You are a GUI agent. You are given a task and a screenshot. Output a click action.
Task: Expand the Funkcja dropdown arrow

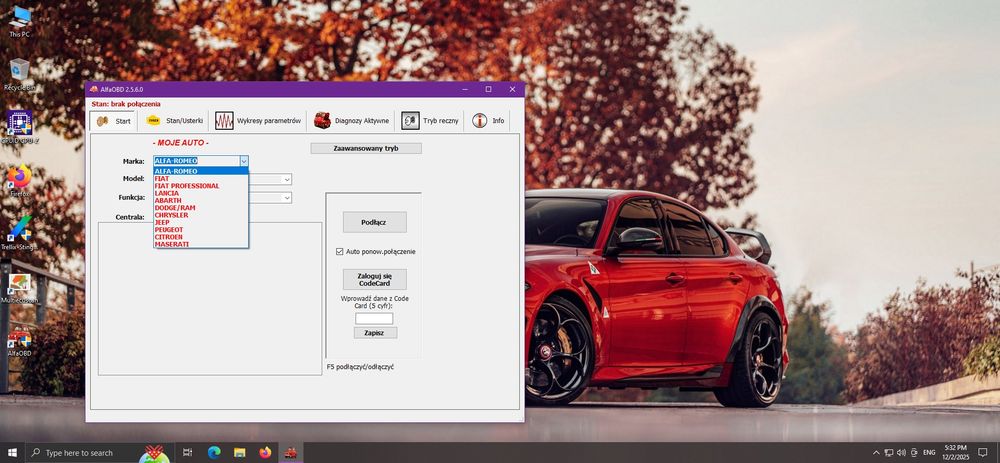pos(287,198)
